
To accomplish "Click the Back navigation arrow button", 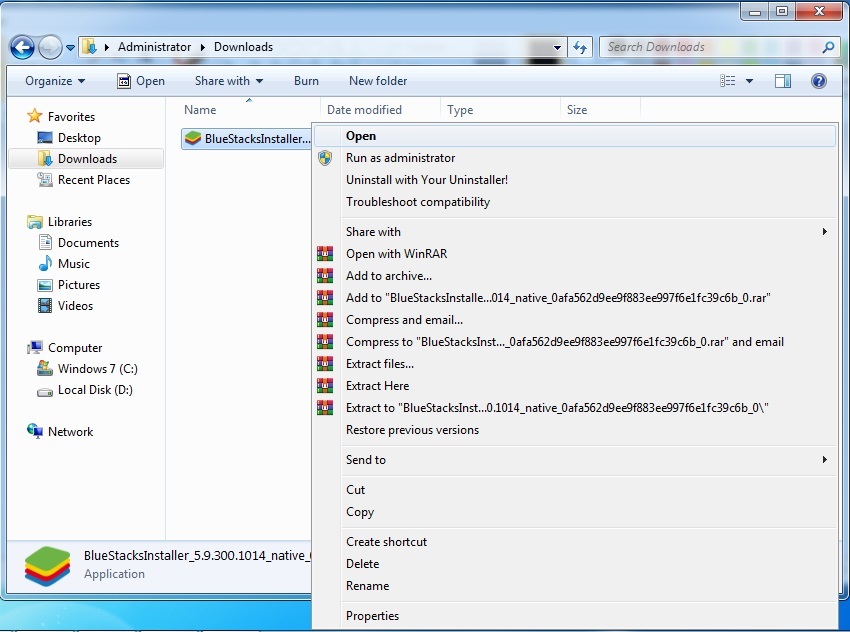I will (22, 47).
